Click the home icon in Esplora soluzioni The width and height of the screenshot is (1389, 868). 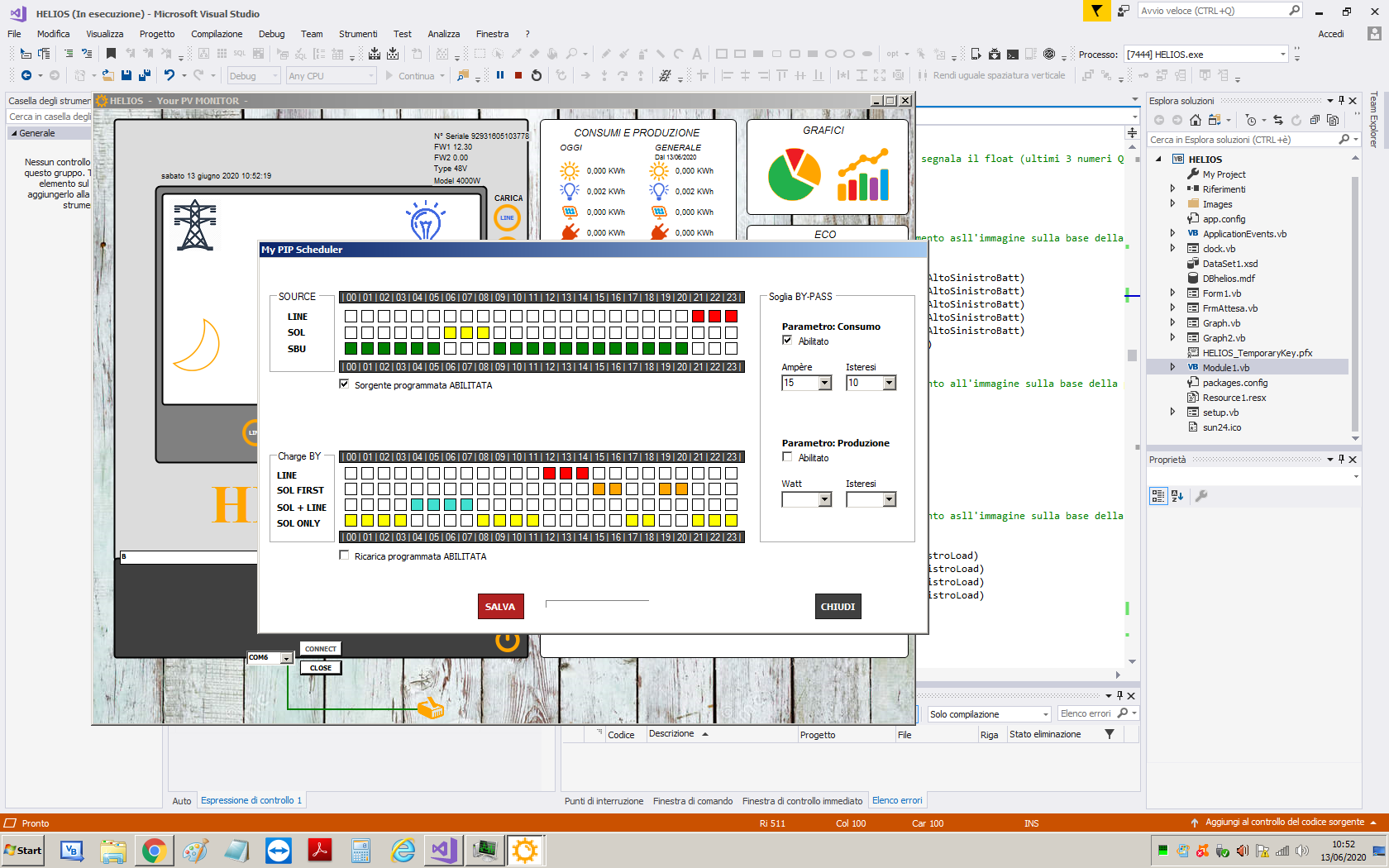tap(1196, 120)
